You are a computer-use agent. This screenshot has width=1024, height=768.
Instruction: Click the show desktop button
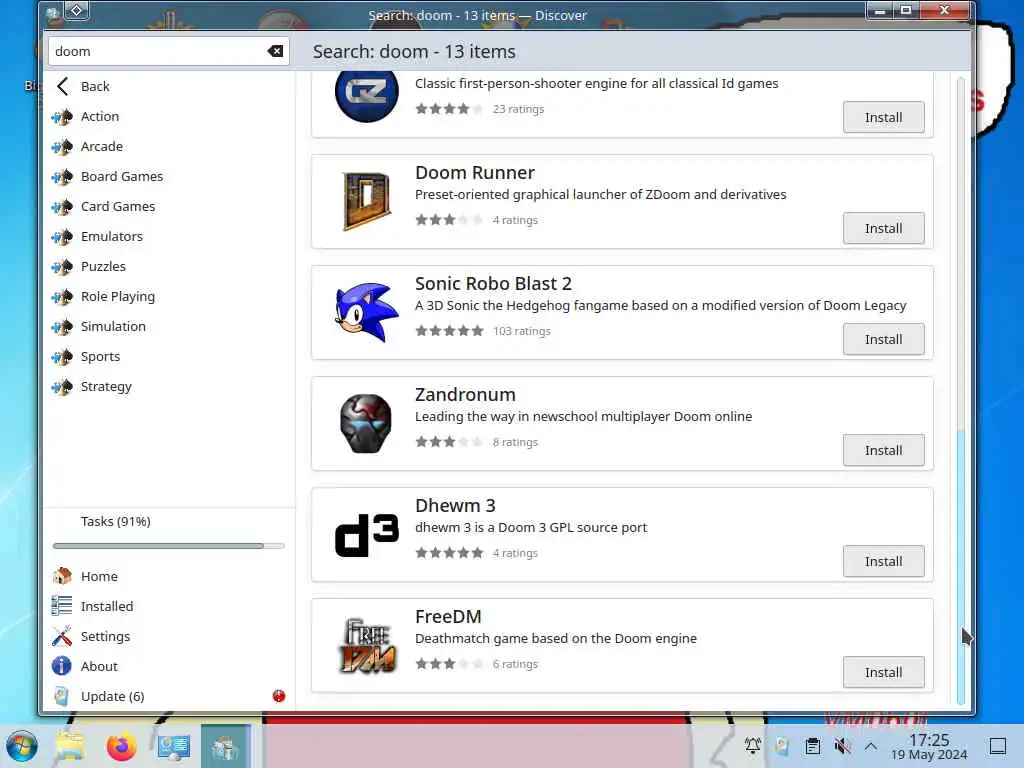pyautogui.click(x=998, y=746)
